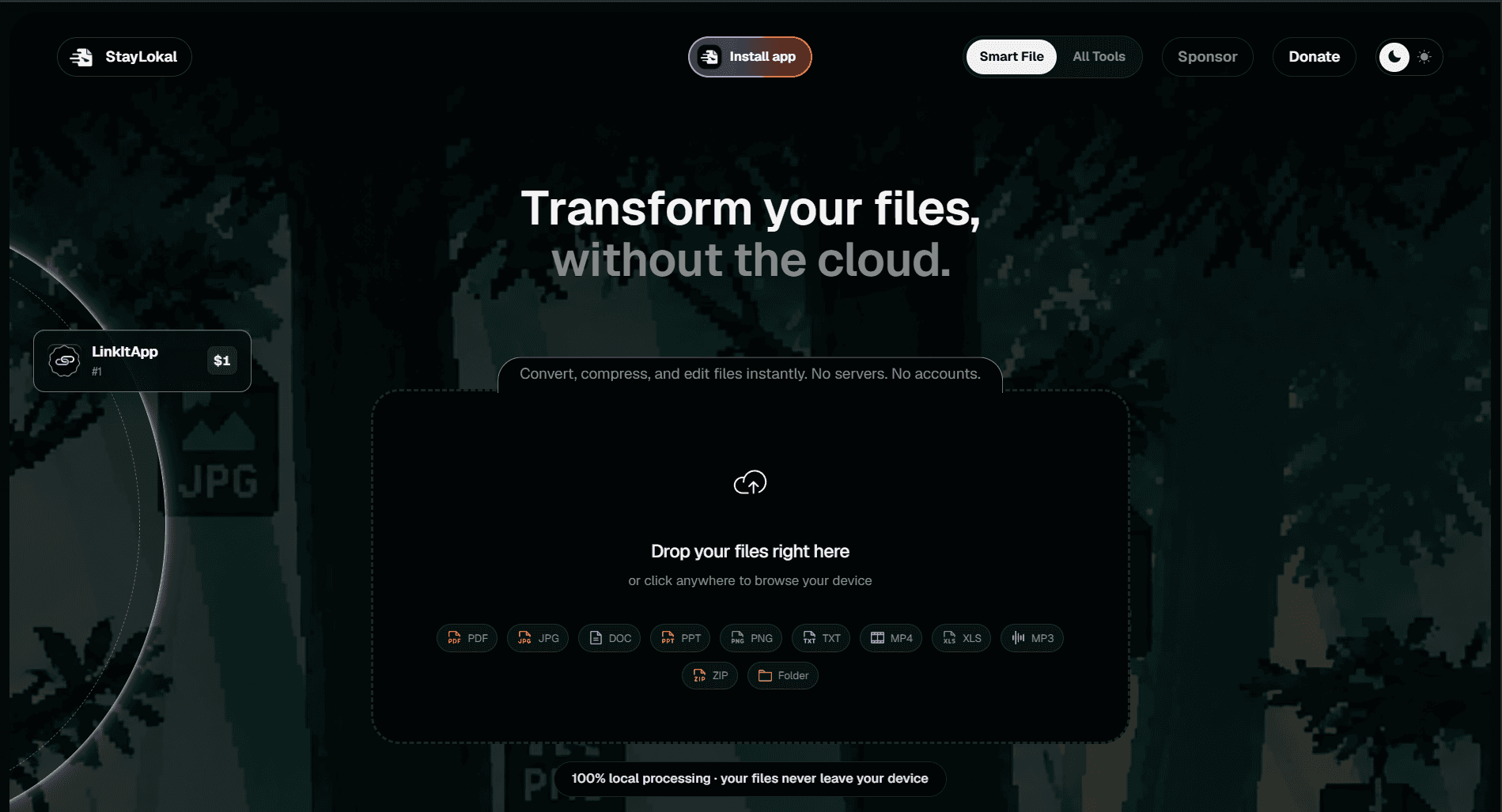
Task: Select the DOC file type chip
Action: click(609, 638)
